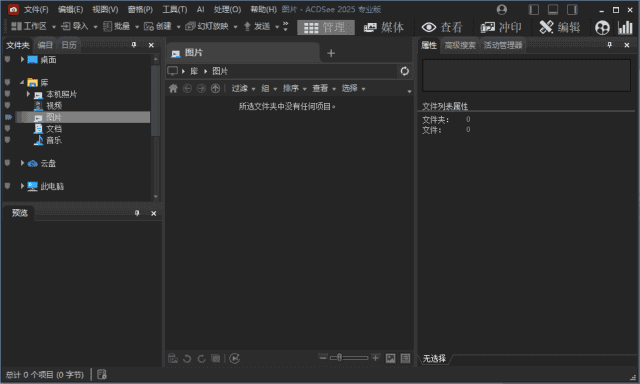Screen dimensions: 640x384
Task: Open the 编辑(E) menu
Action: click(x=70, y=9)
